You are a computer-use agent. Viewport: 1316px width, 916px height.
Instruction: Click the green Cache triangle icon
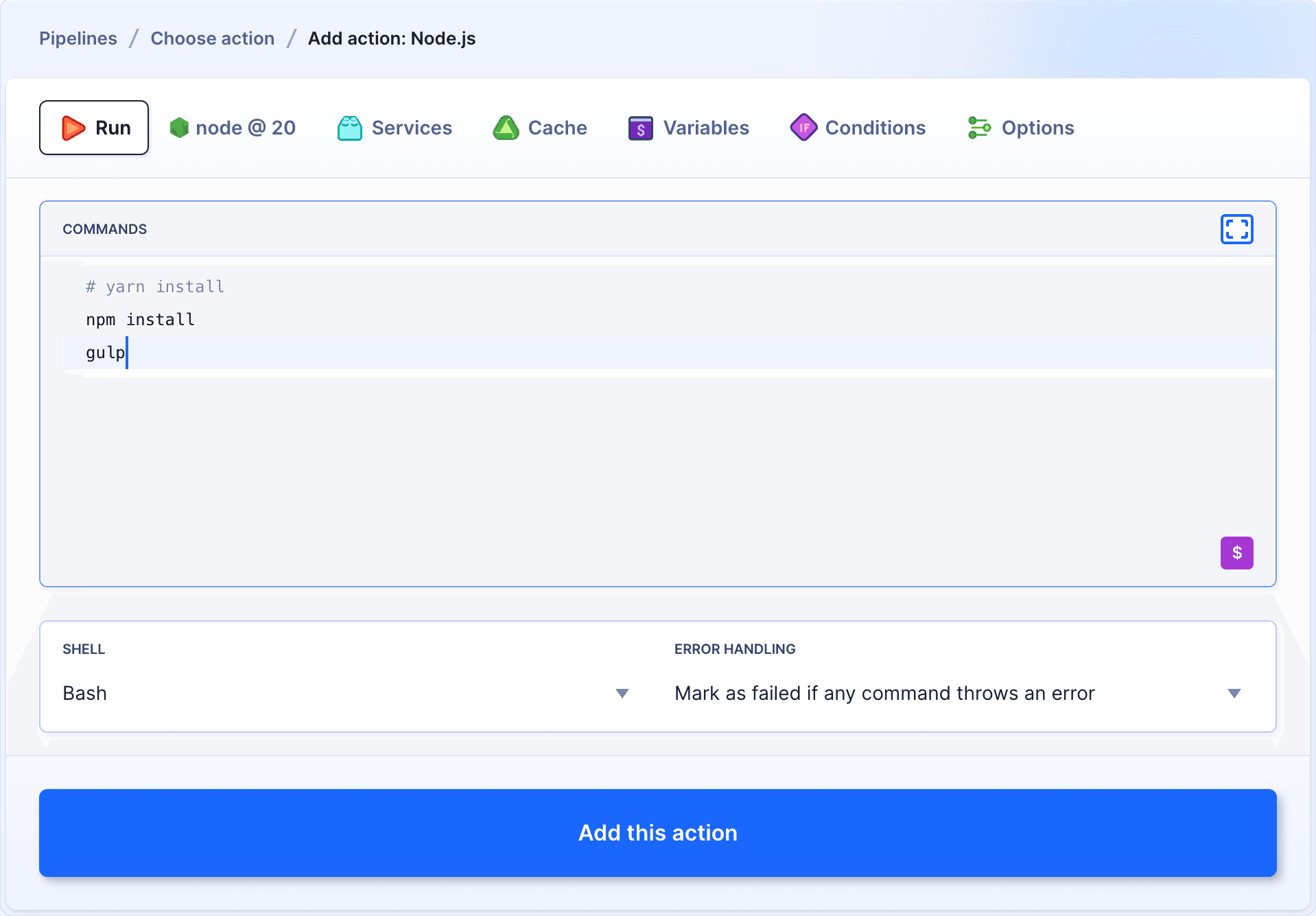pyautogui.click(x=506, y=128)
